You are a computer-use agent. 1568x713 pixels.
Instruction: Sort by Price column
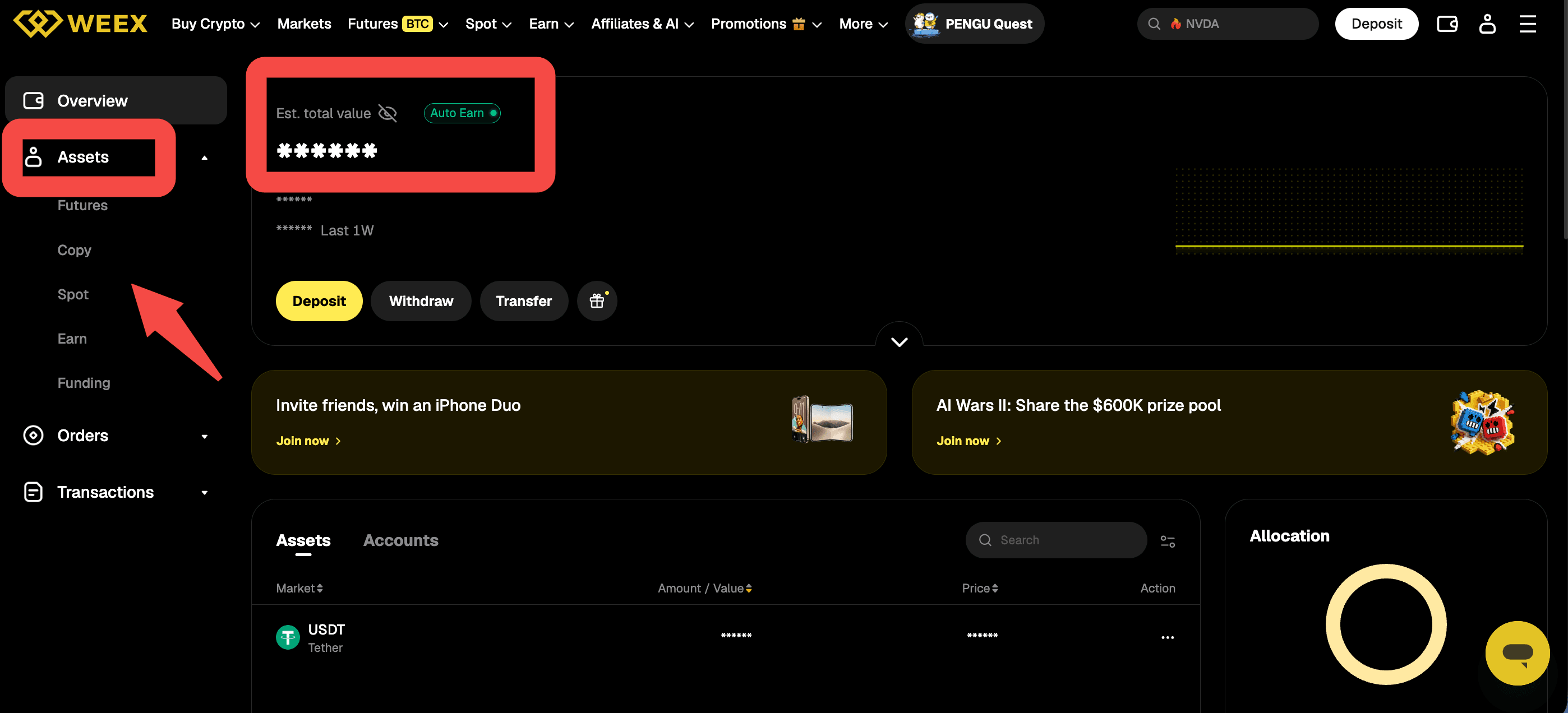(x=979, y=587)
